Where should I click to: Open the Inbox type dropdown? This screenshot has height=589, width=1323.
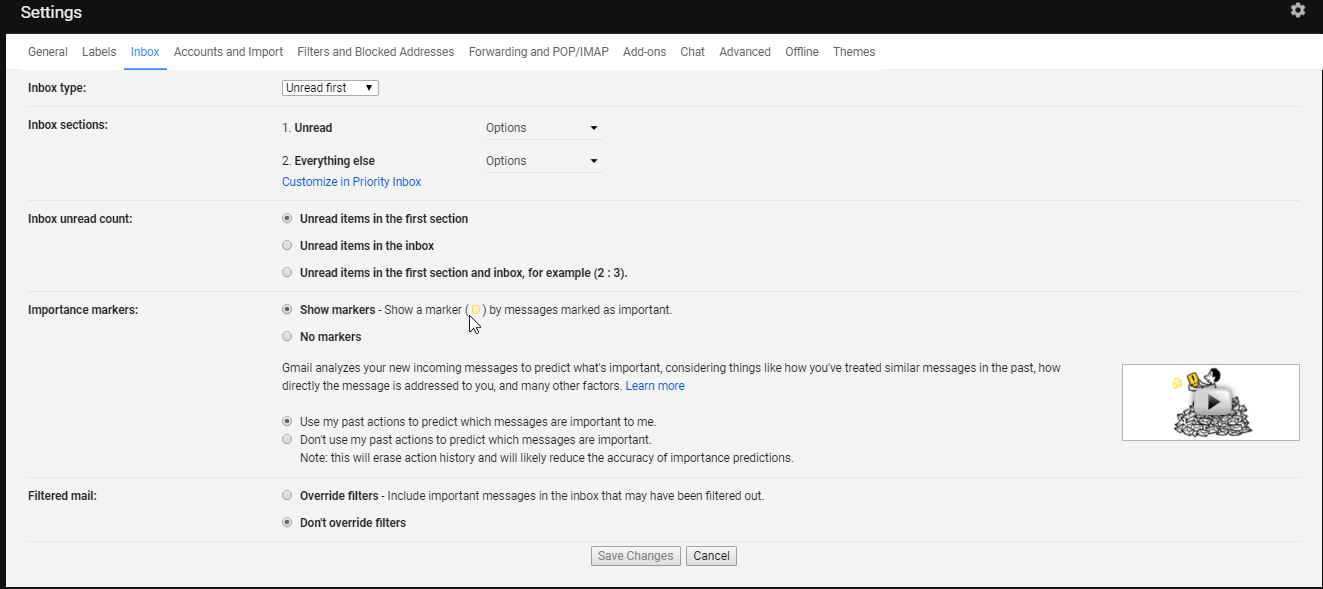(330, 88)
